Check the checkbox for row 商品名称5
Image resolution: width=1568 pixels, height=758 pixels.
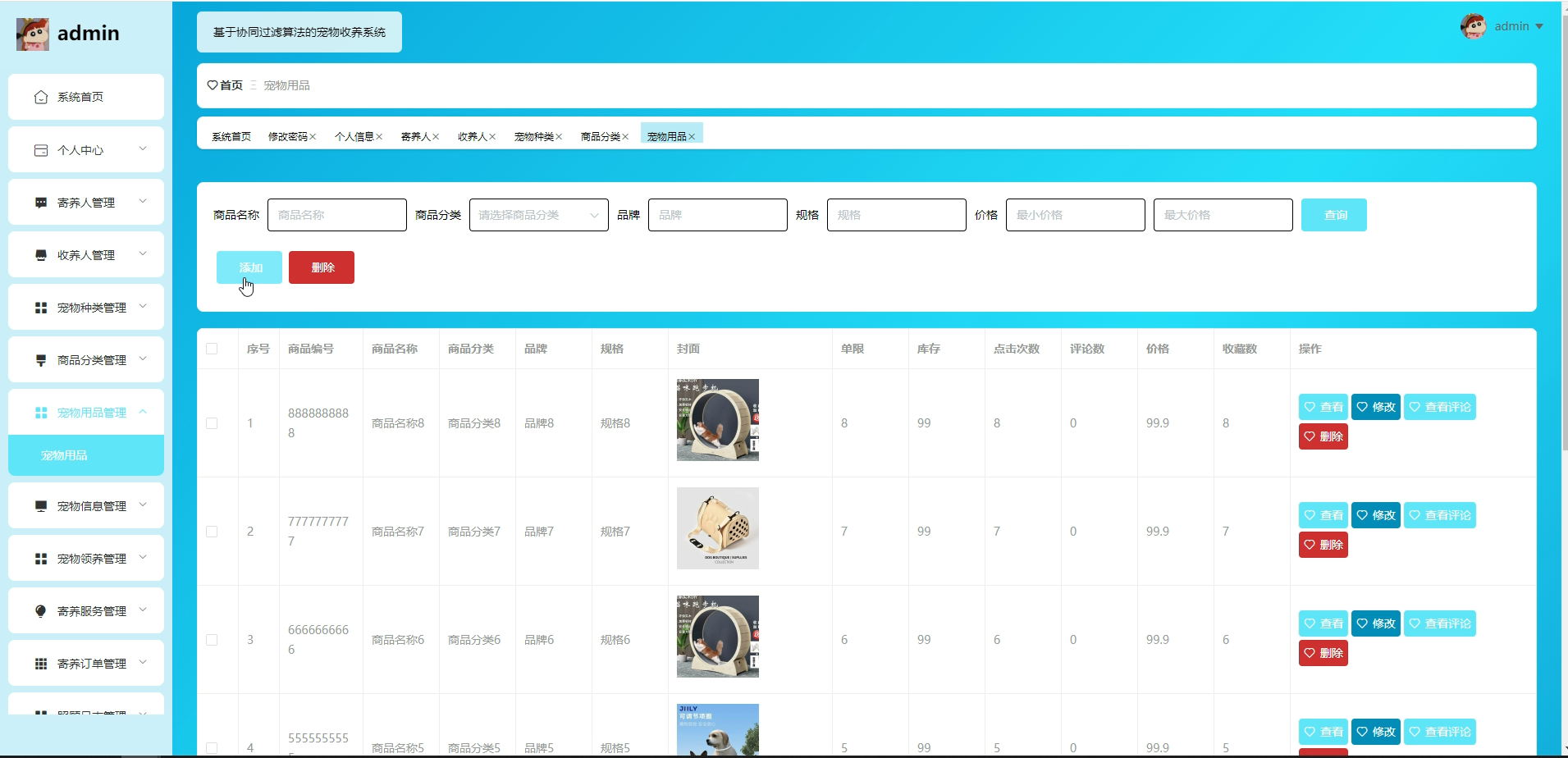(212, 748)
